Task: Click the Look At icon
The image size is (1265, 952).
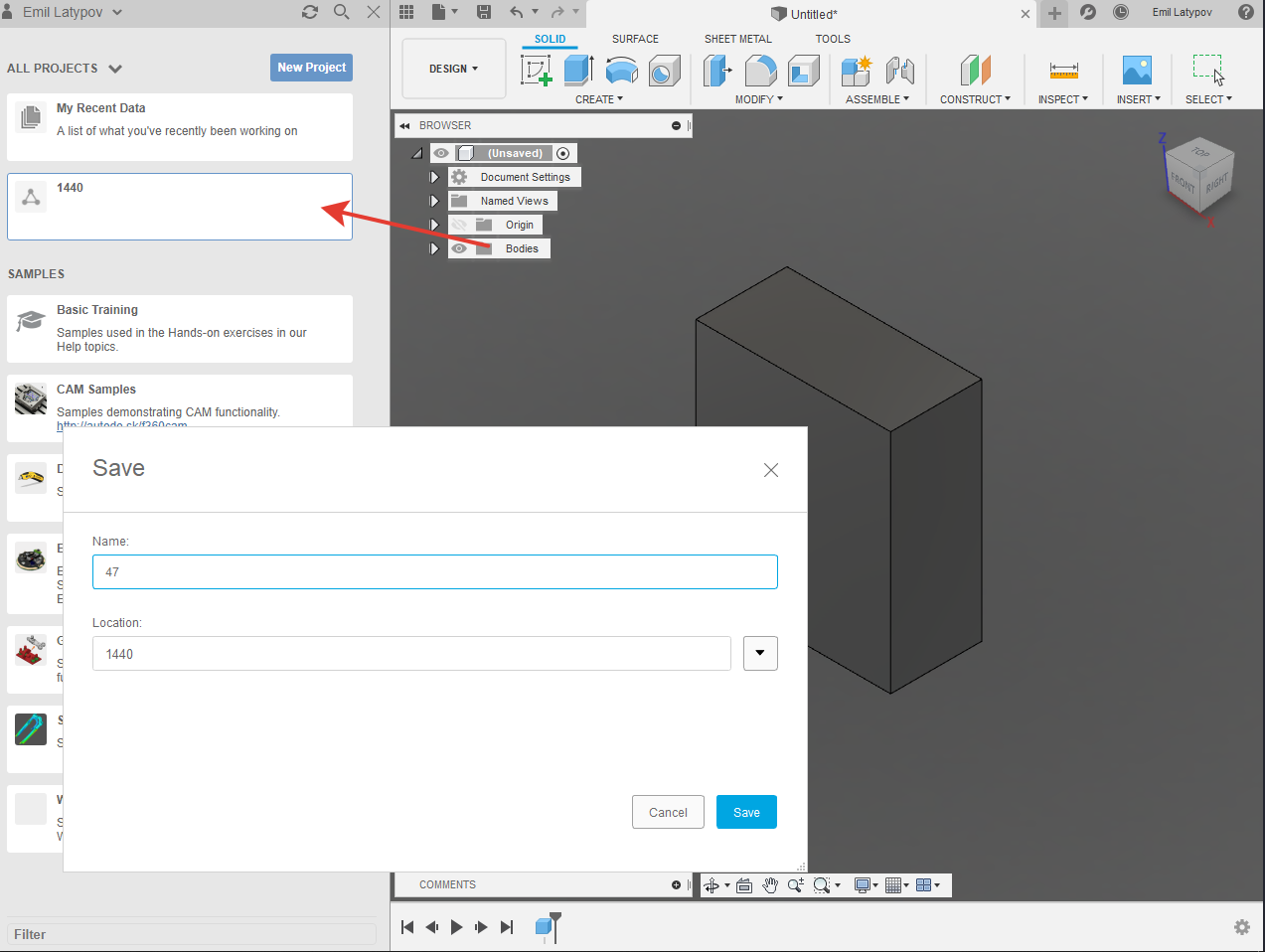Action: tap(743, 885)
